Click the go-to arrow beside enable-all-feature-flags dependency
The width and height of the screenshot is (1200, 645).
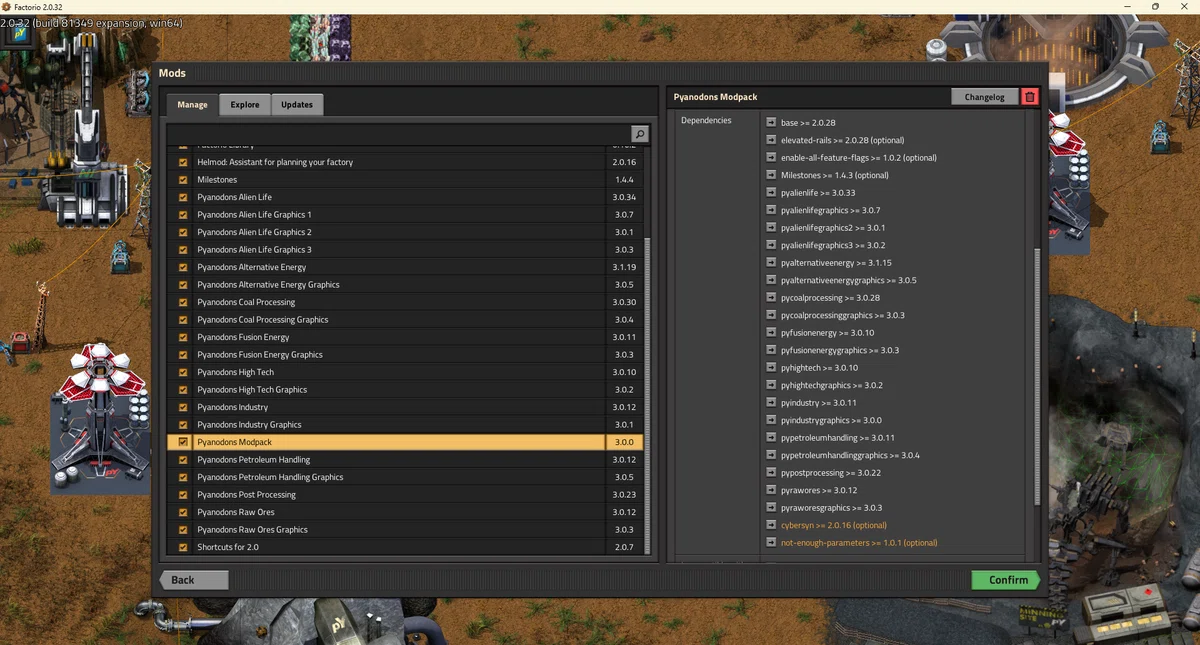(771, 157)
